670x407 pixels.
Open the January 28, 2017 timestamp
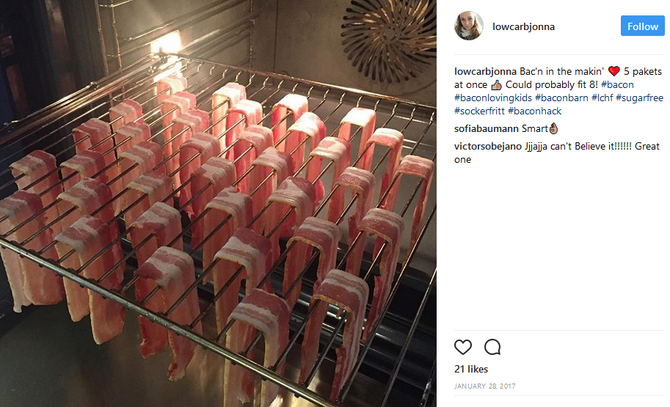[x=485, y=386]
